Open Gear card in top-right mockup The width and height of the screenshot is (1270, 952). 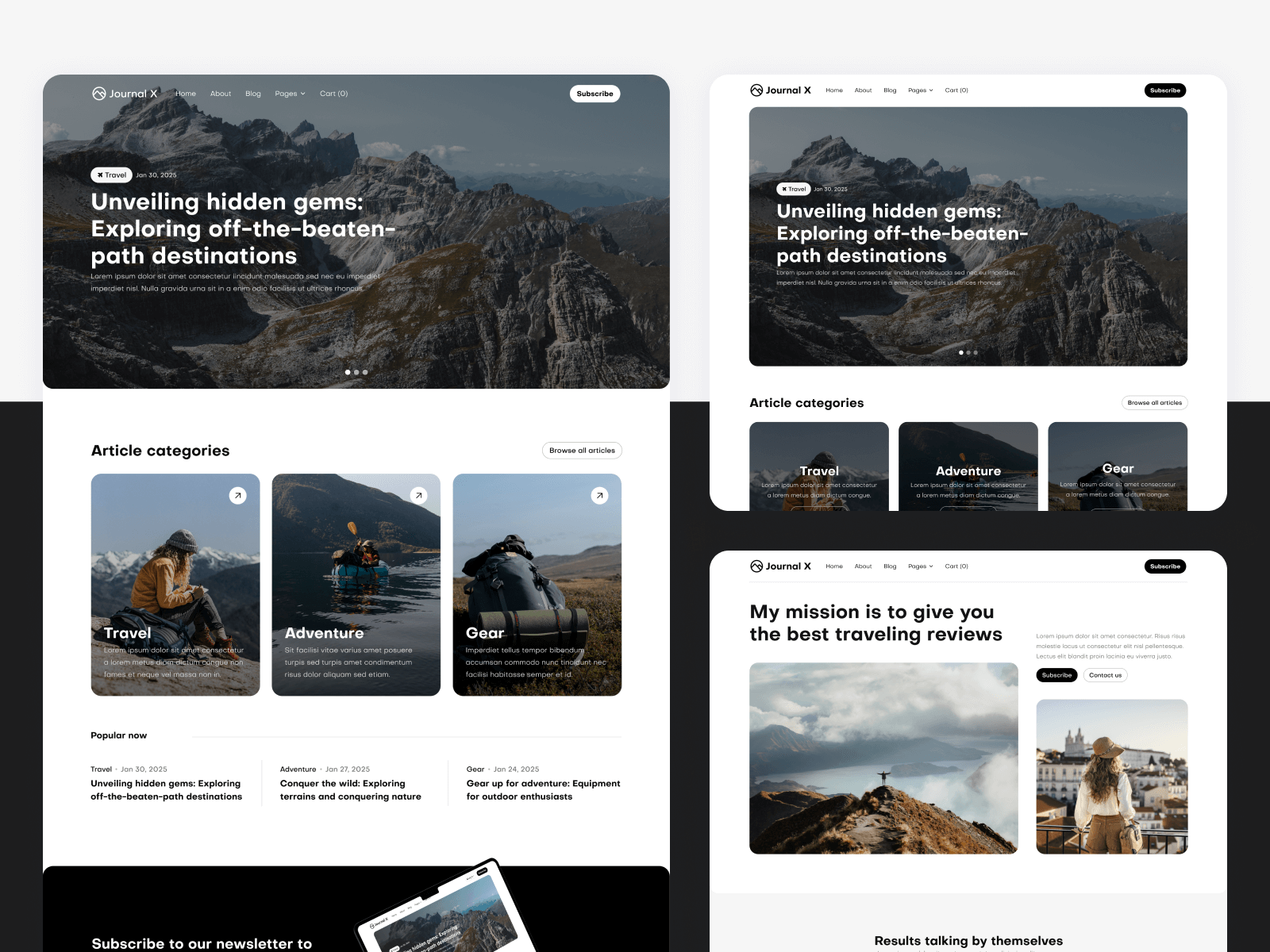[x=1118, y=466]
